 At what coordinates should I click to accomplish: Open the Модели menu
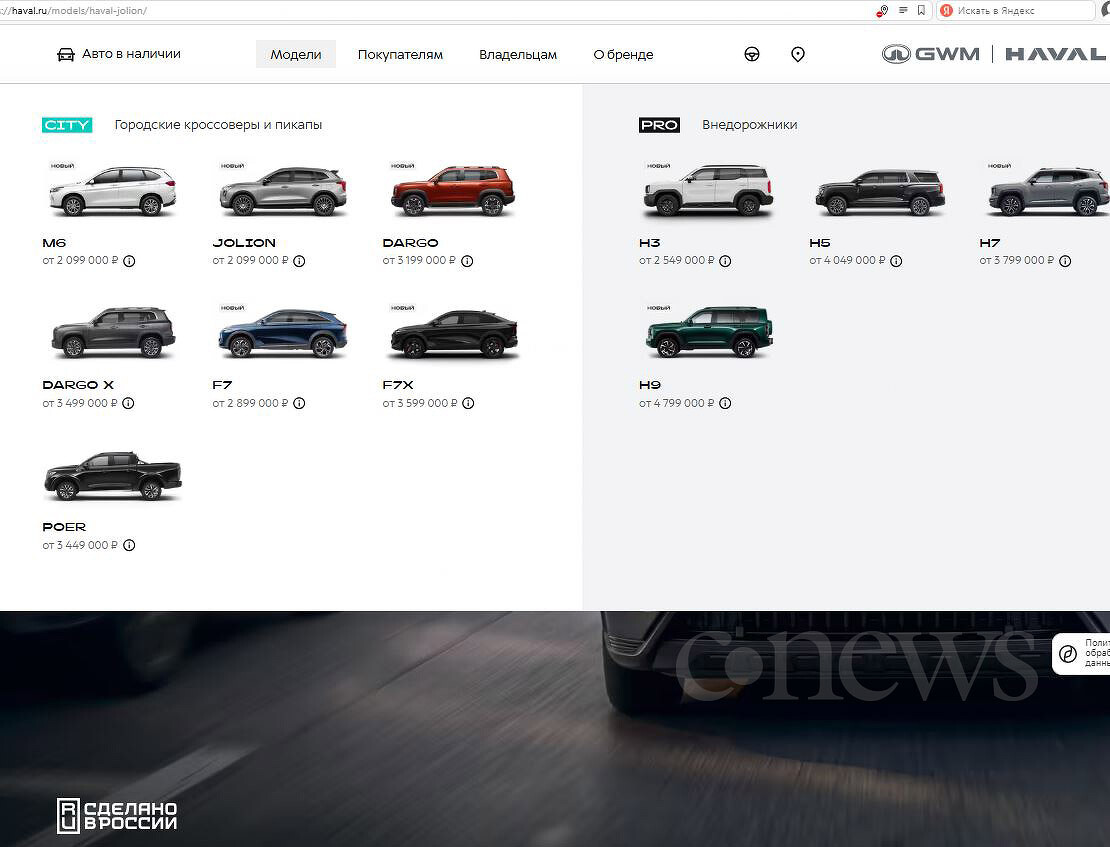click(x=296, y=55)
